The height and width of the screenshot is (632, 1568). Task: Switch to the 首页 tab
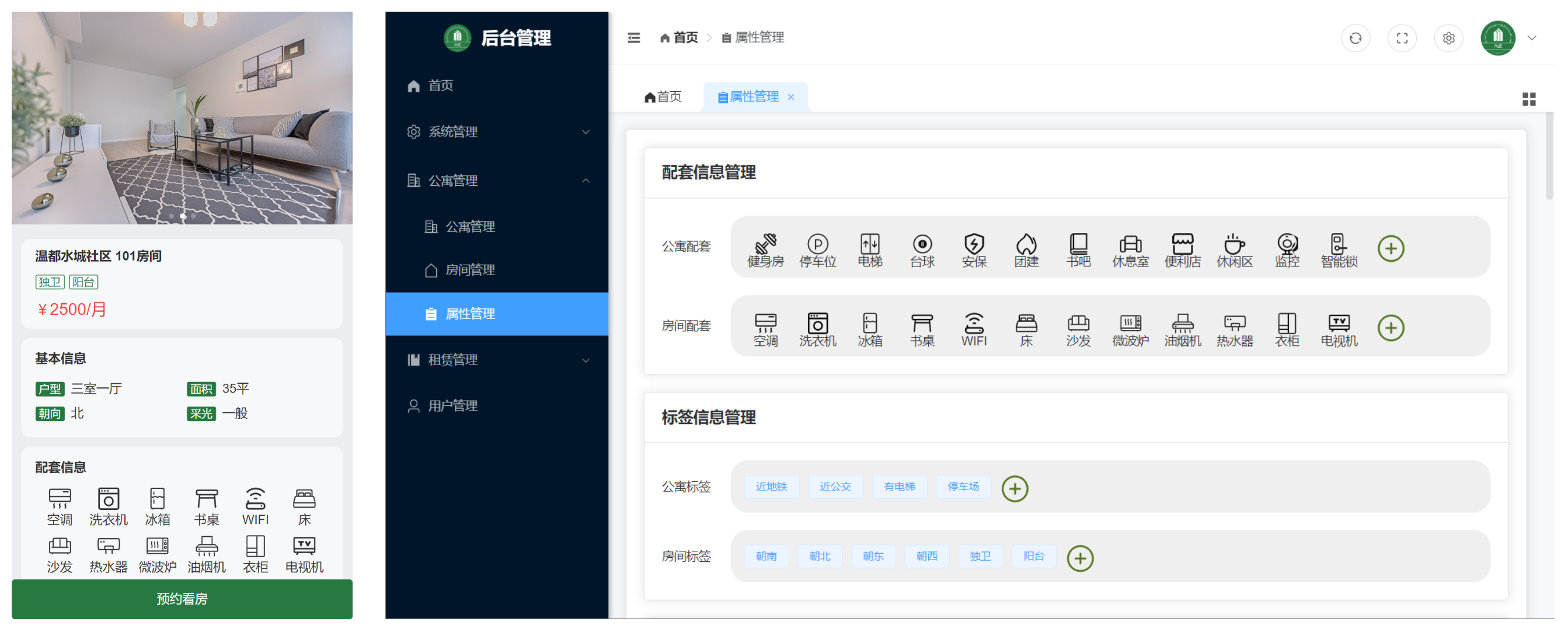[663, 96]
